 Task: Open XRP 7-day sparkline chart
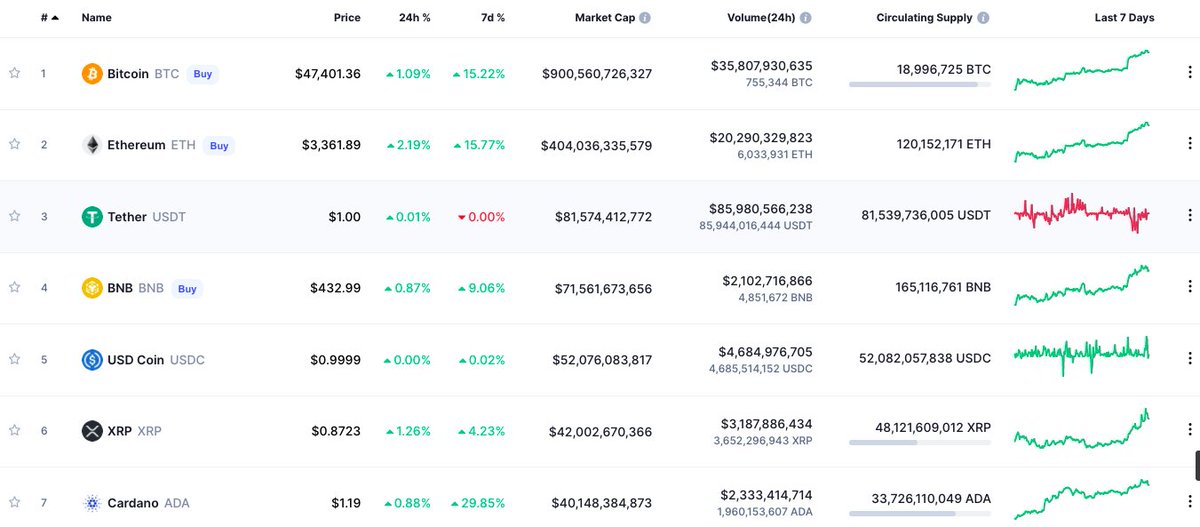pos(1082,428)
